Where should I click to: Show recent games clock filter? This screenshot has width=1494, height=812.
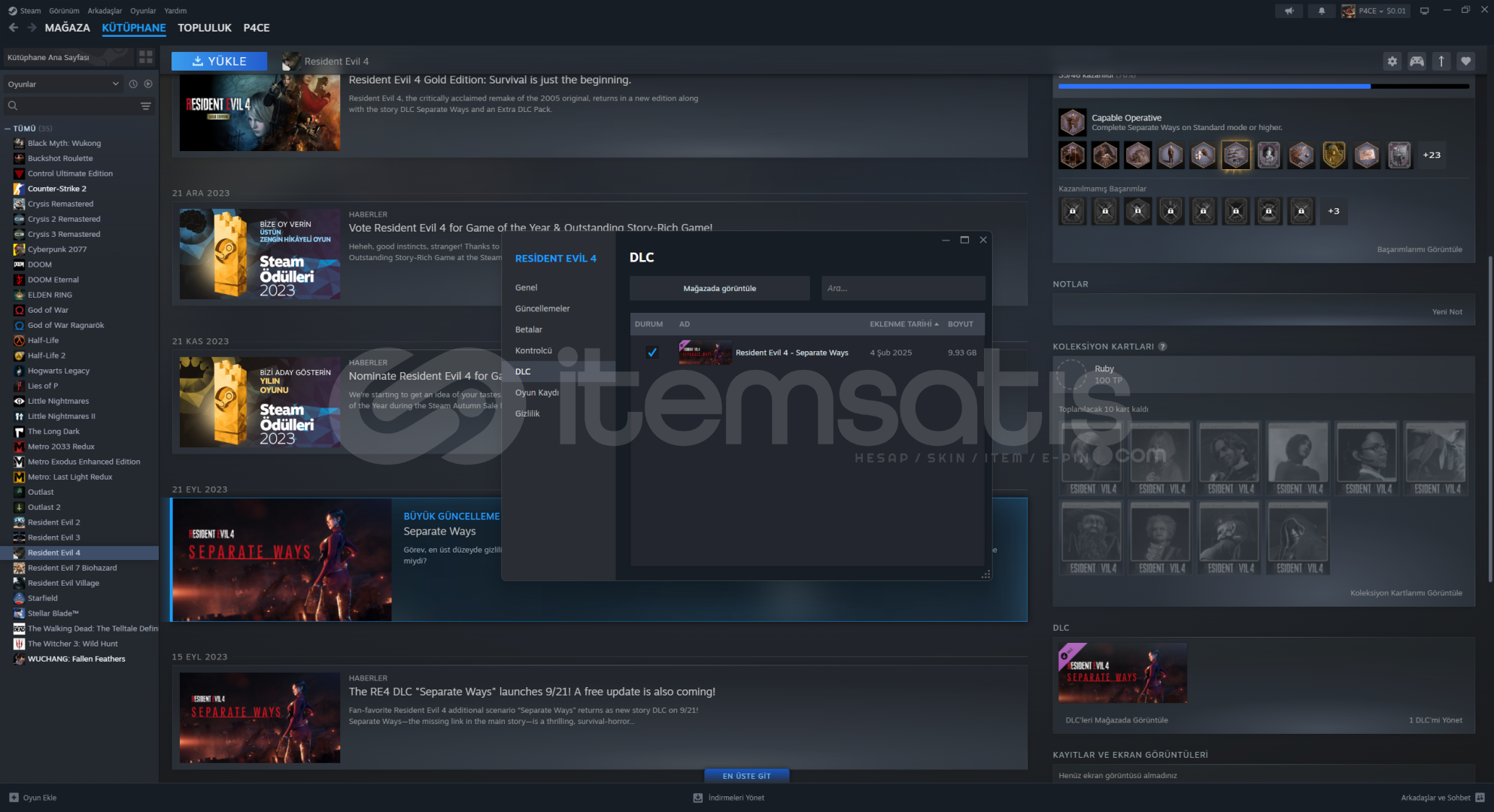pyautogui.click(x=133, y=84)
